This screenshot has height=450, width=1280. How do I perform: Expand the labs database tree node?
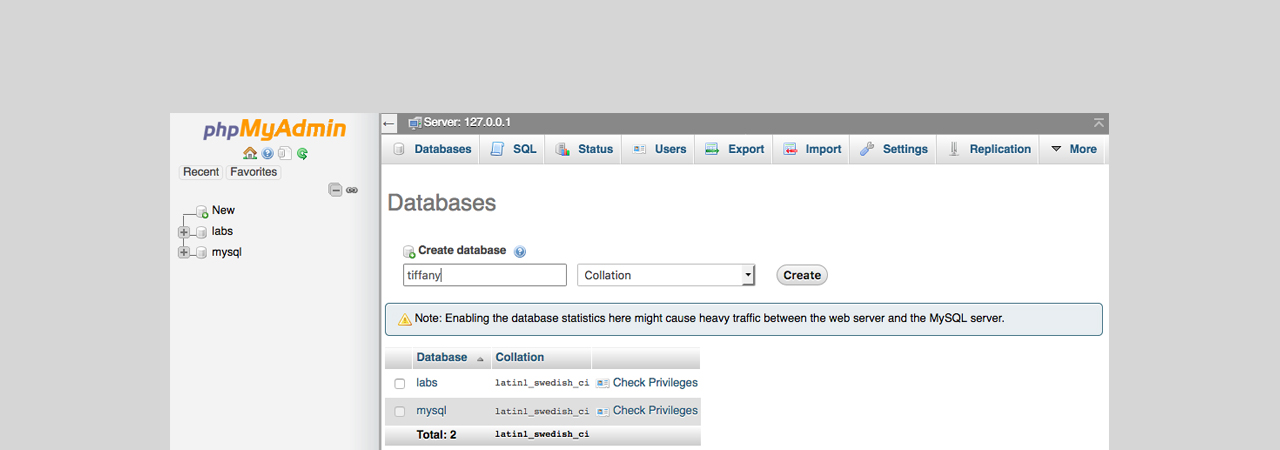pos(184,232)
